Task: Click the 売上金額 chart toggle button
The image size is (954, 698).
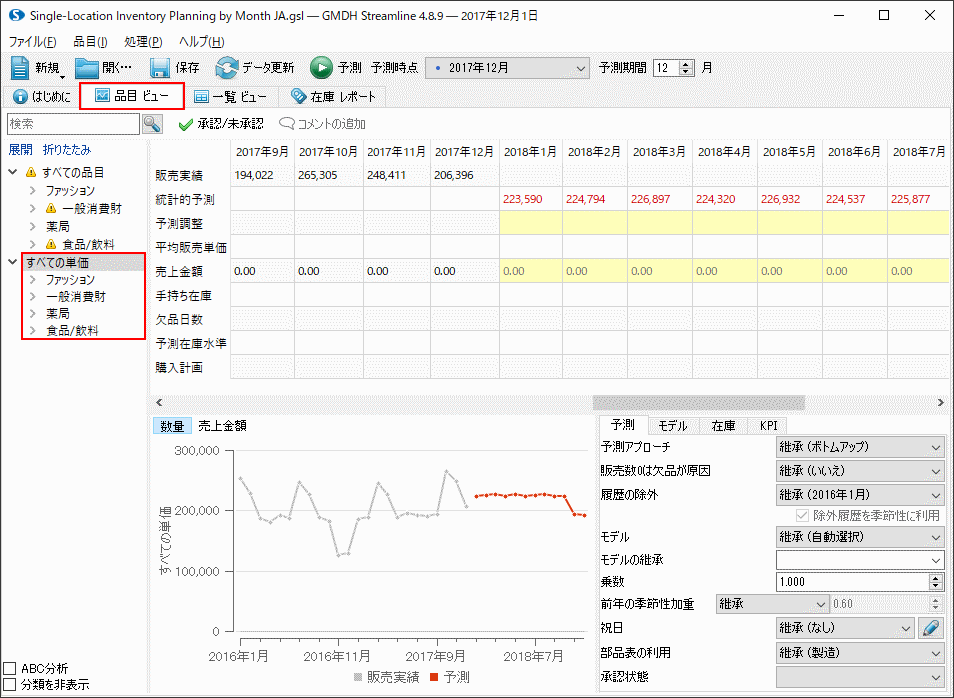Action: [222, 425]
